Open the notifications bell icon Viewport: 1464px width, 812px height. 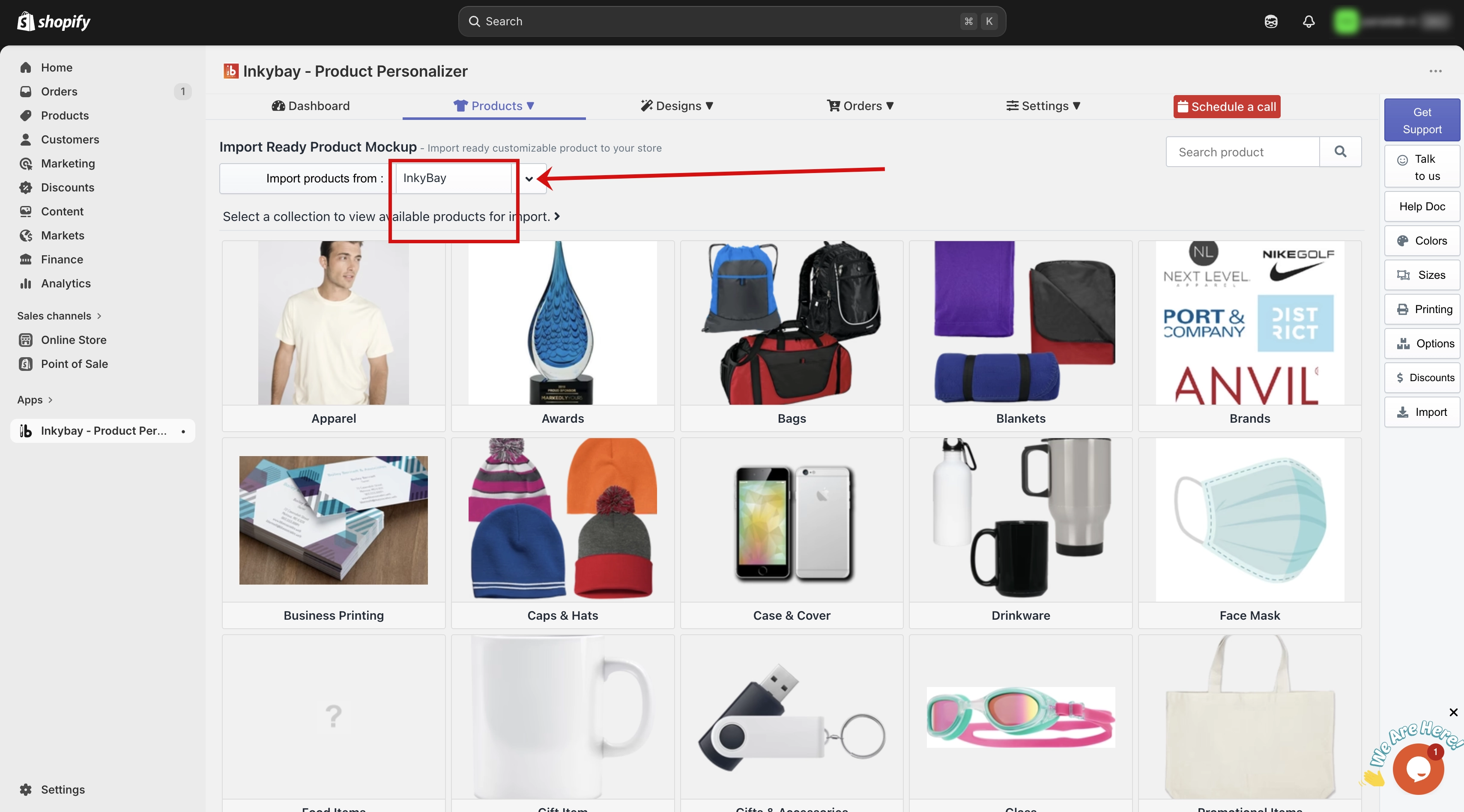(1308, 21)
